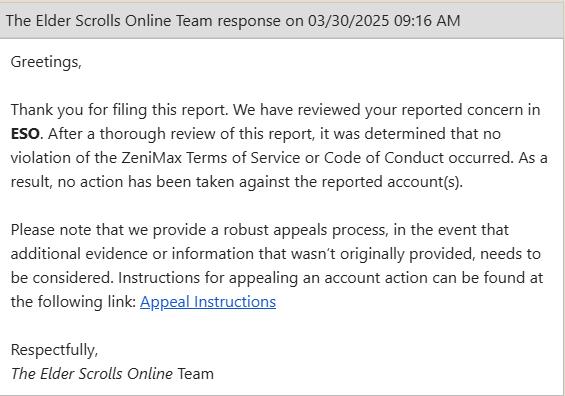Open the Appeal Instructions link
The height and width of the screenshot is (396, 565).
208,302
